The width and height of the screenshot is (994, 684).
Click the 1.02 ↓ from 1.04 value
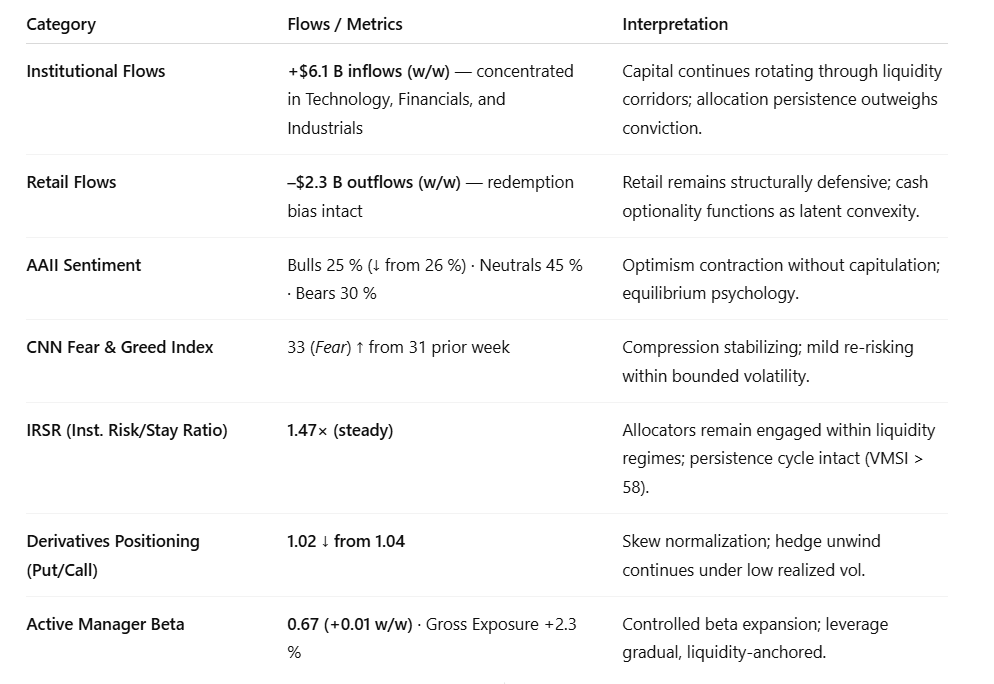pos(346,541)
